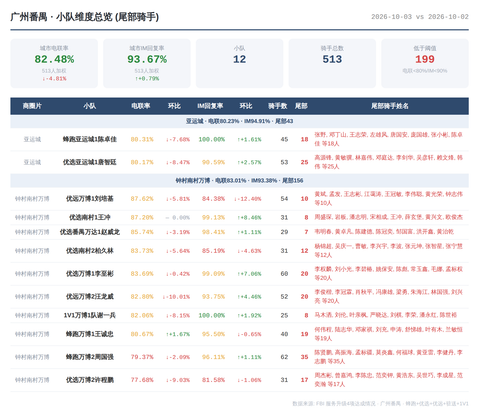Click team name 优选南村2柏久林
Viewport: 500px width, 419px height.
pos(89,251)
